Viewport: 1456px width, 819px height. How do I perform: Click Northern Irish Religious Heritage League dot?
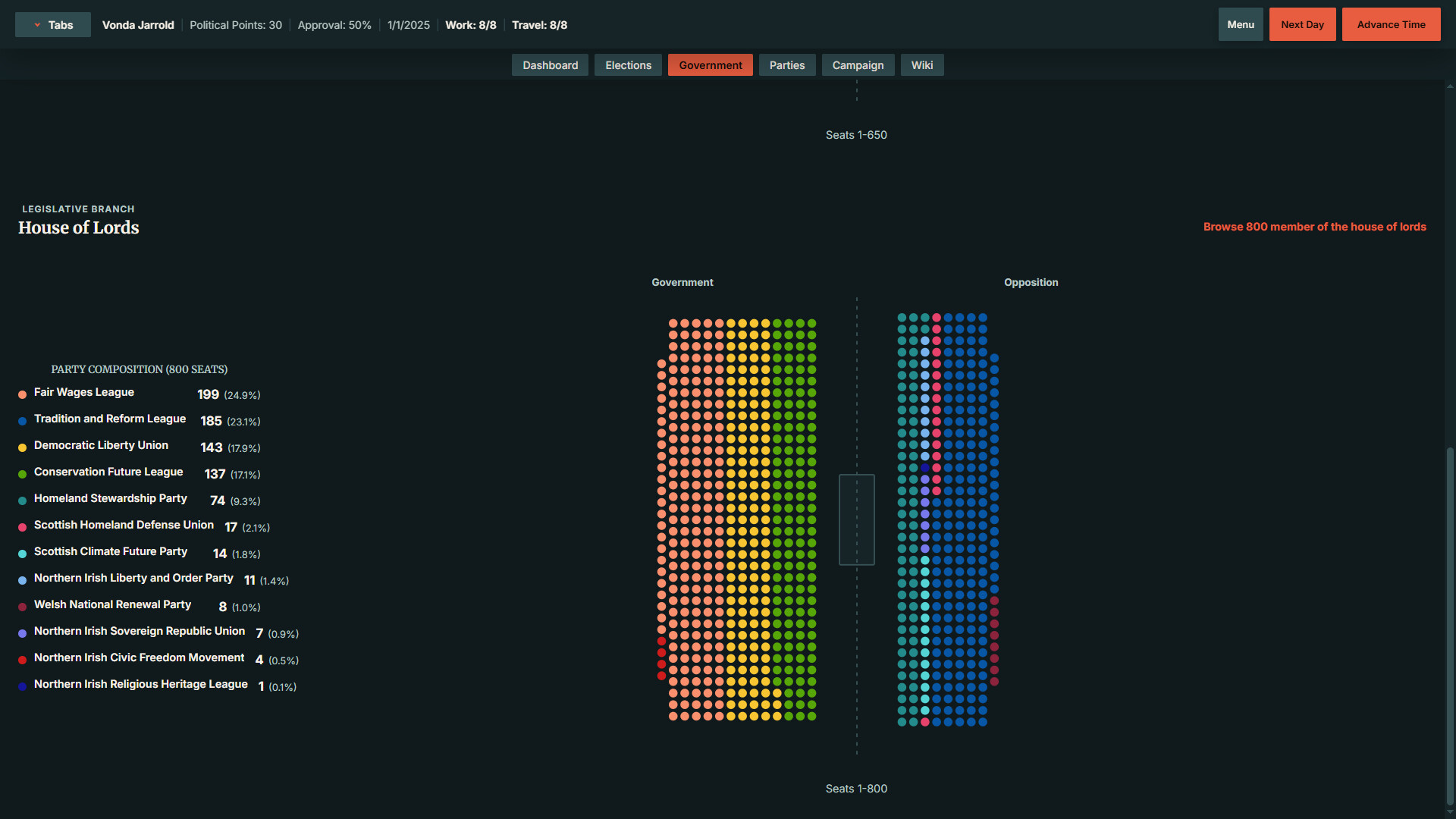[23, 686]
